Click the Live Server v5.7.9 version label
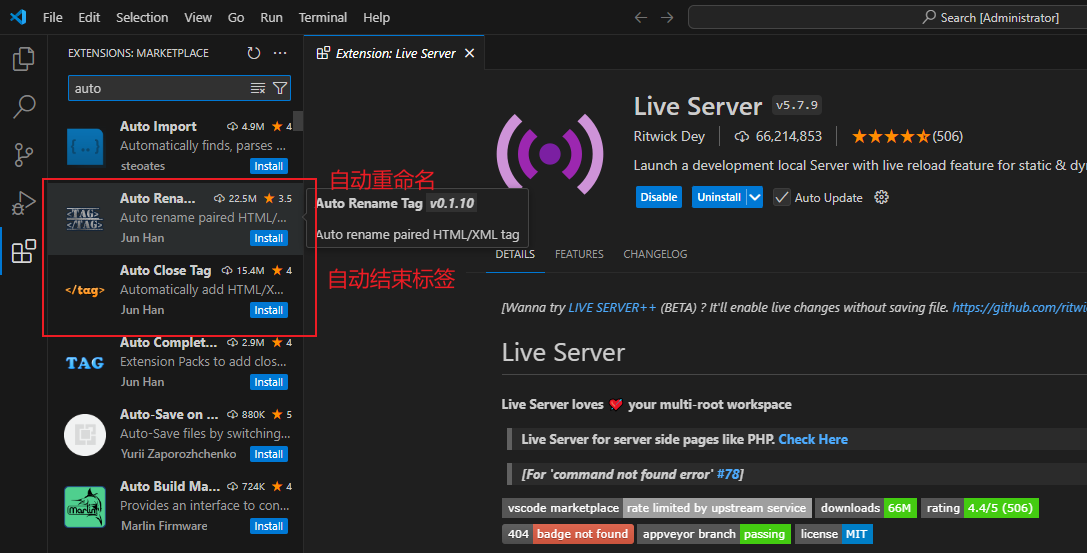 click(797, 105)
